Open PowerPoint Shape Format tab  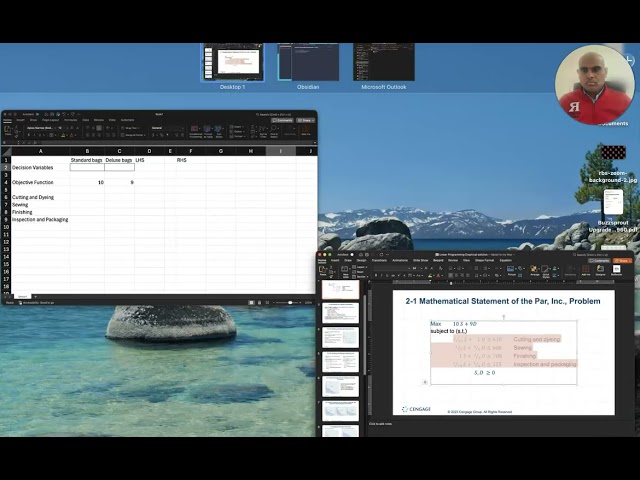click(484, 260)
